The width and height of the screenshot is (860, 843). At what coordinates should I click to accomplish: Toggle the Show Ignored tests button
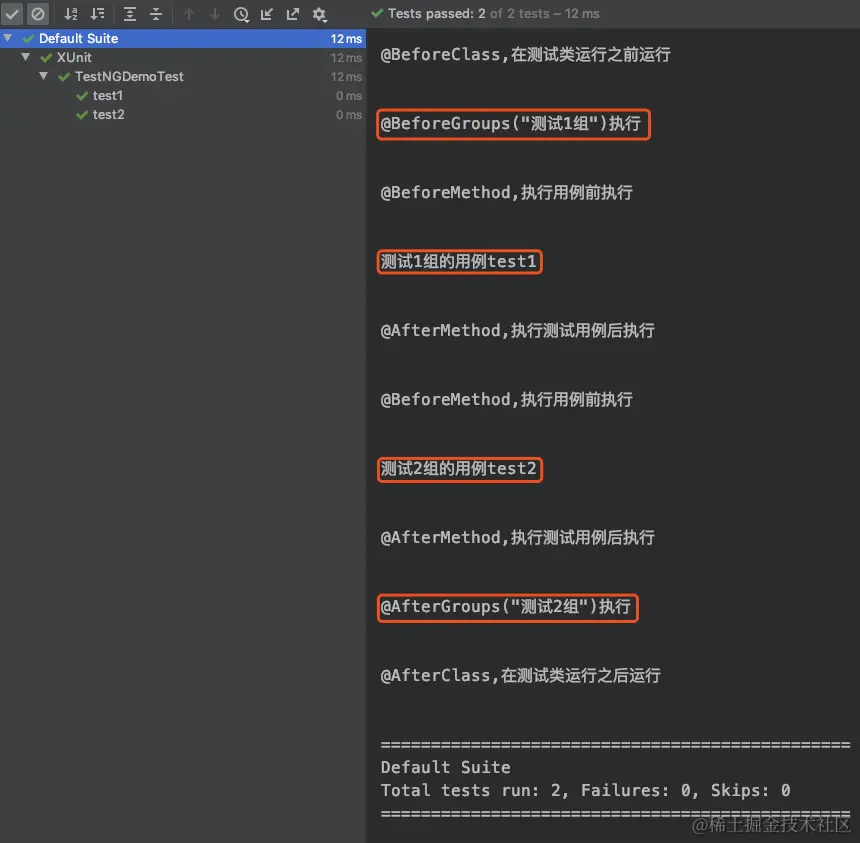tap(38, 14)
